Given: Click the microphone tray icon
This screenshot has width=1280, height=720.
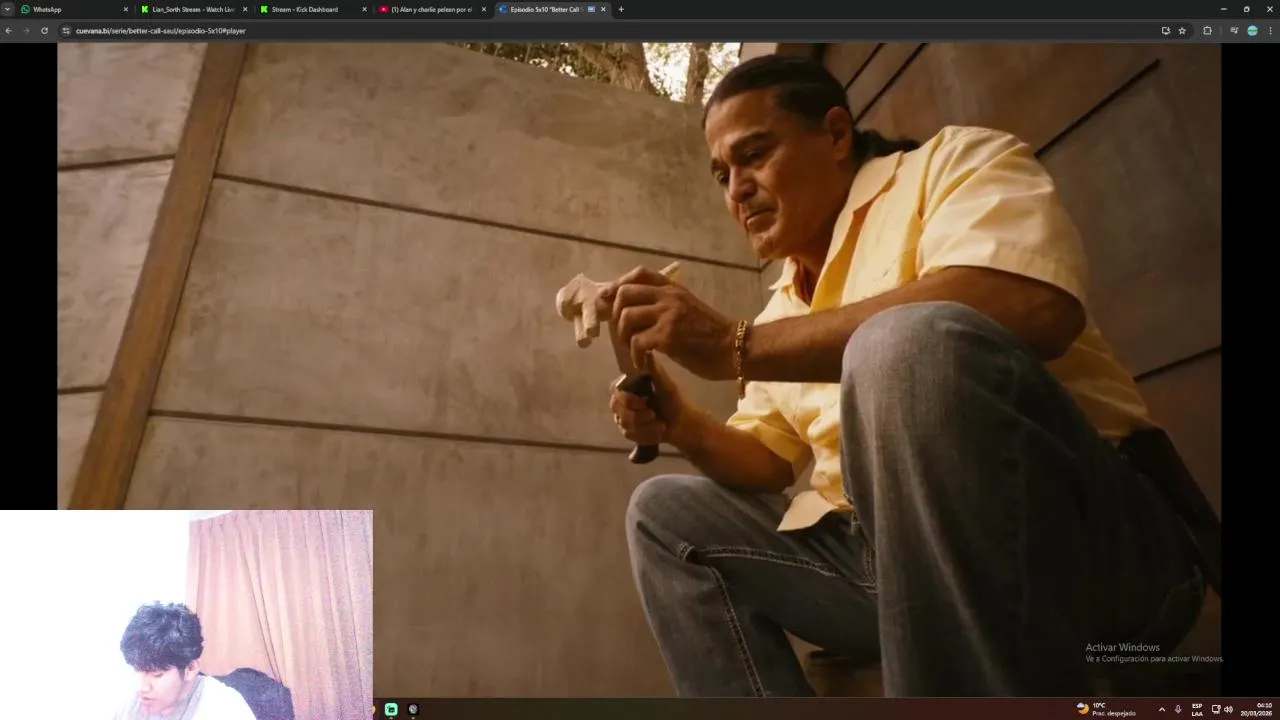Looking at the screenshot, I should 1178,709.
